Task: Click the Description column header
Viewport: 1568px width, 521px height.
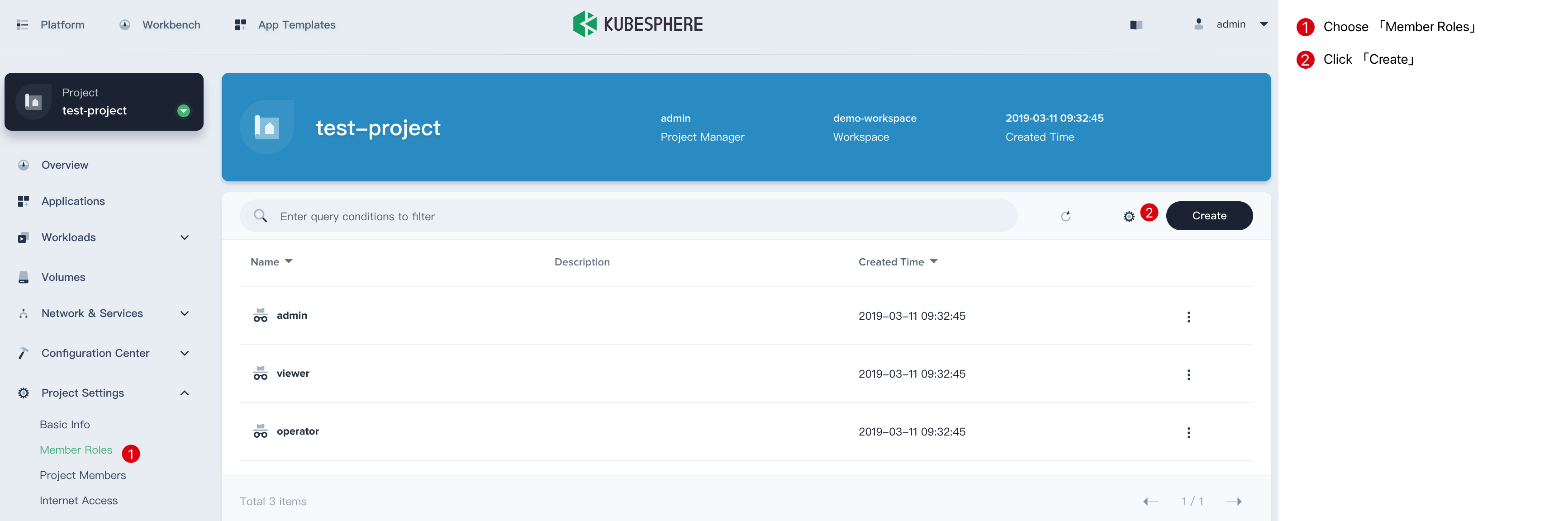Action: (x=582, y=262)
